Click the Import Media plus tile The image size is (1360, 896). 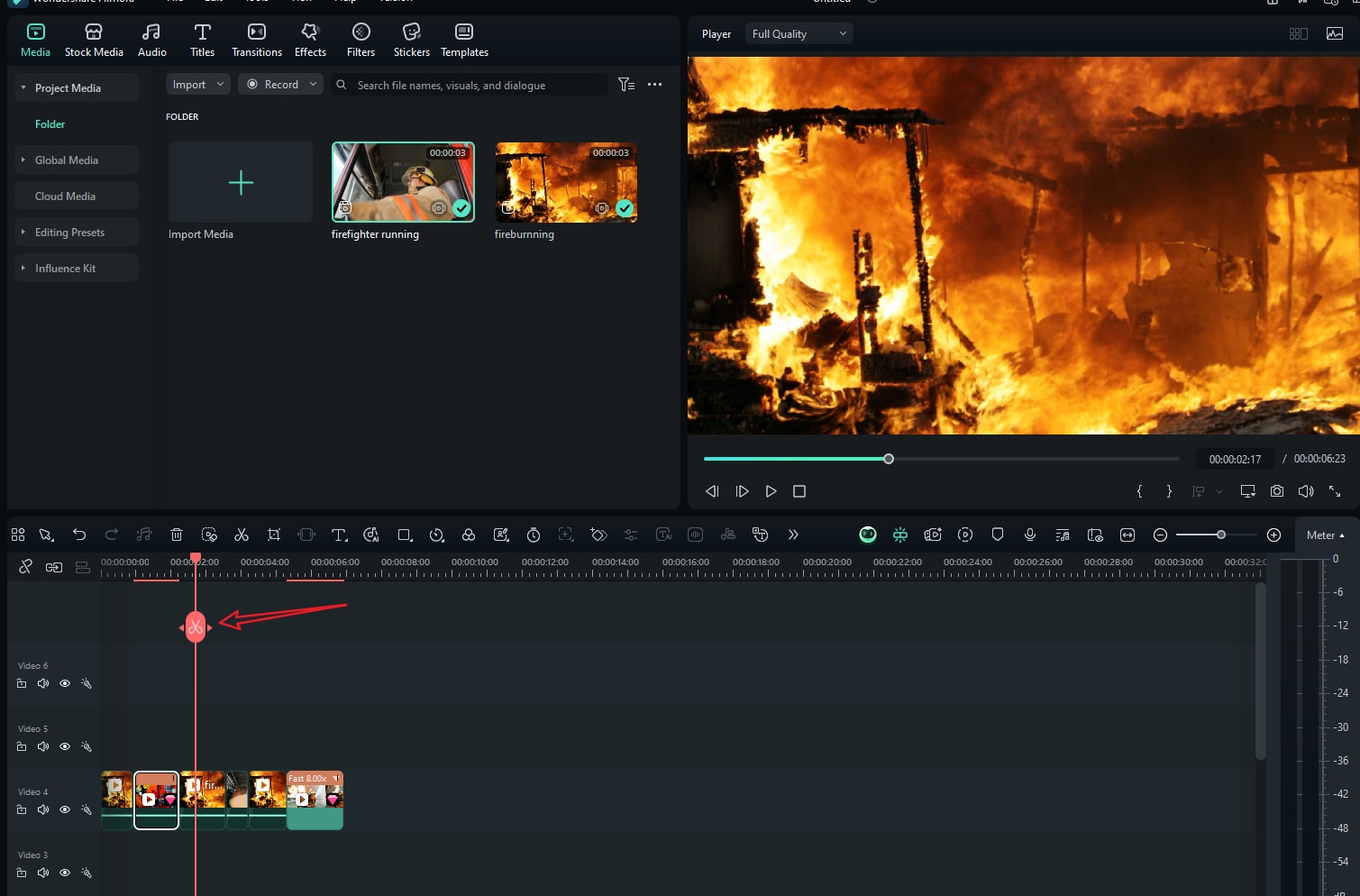[x=241, y=182]
